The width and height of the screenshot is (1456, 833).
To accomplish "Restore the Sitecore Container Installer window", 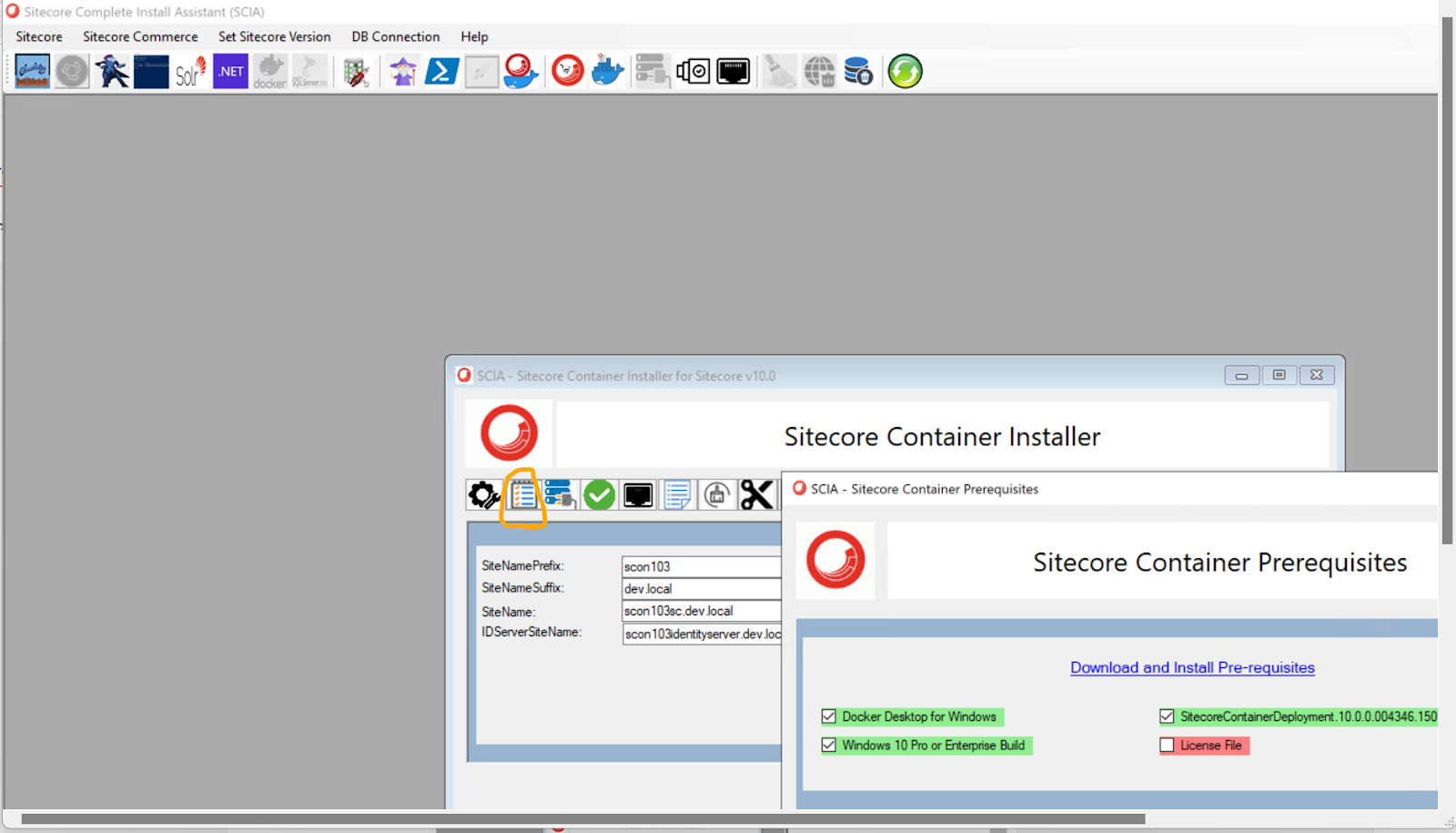I will [1279, 375].
